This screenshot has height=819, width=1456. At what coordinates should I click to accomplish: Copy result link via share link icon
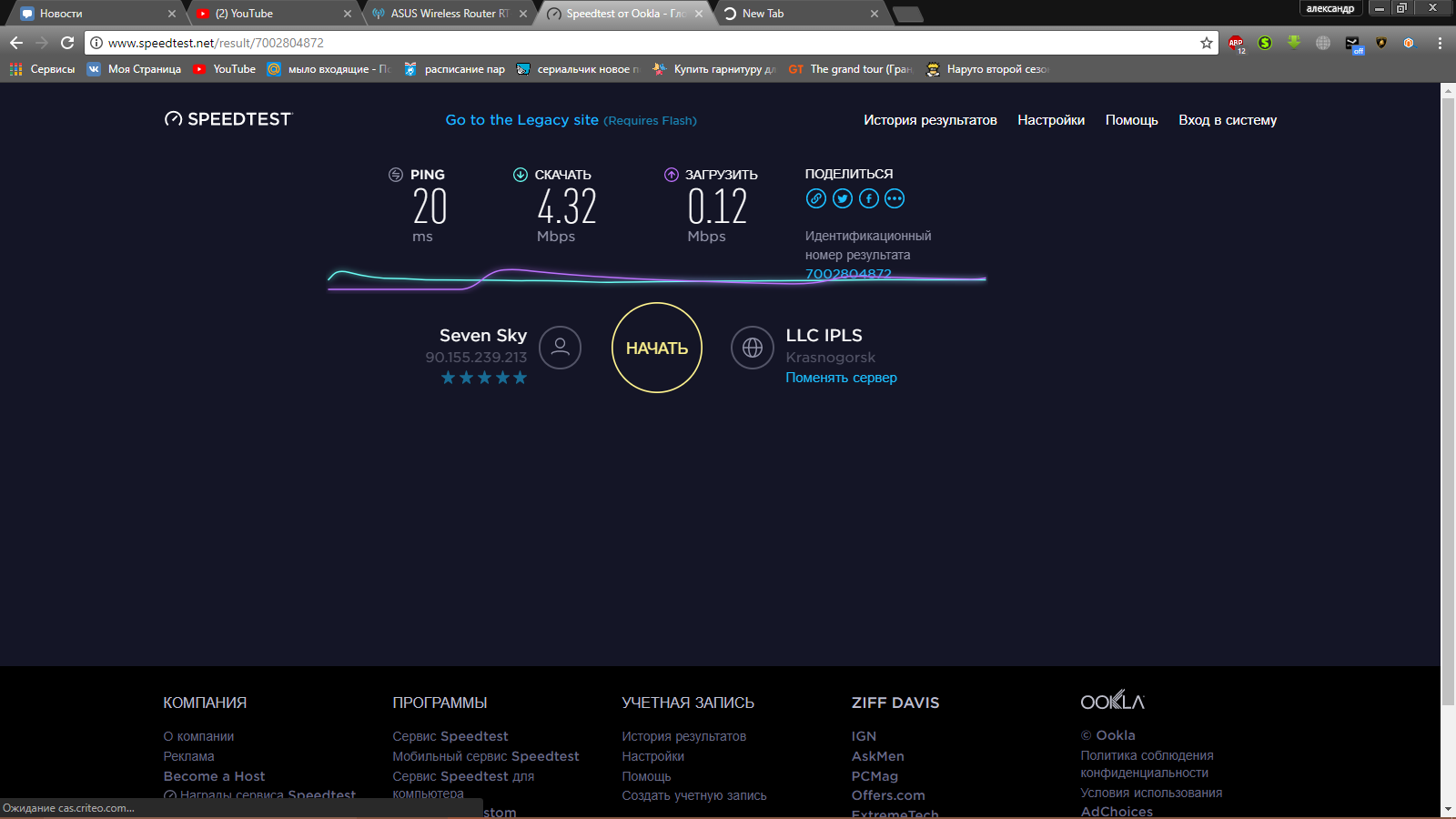point(816,198)
